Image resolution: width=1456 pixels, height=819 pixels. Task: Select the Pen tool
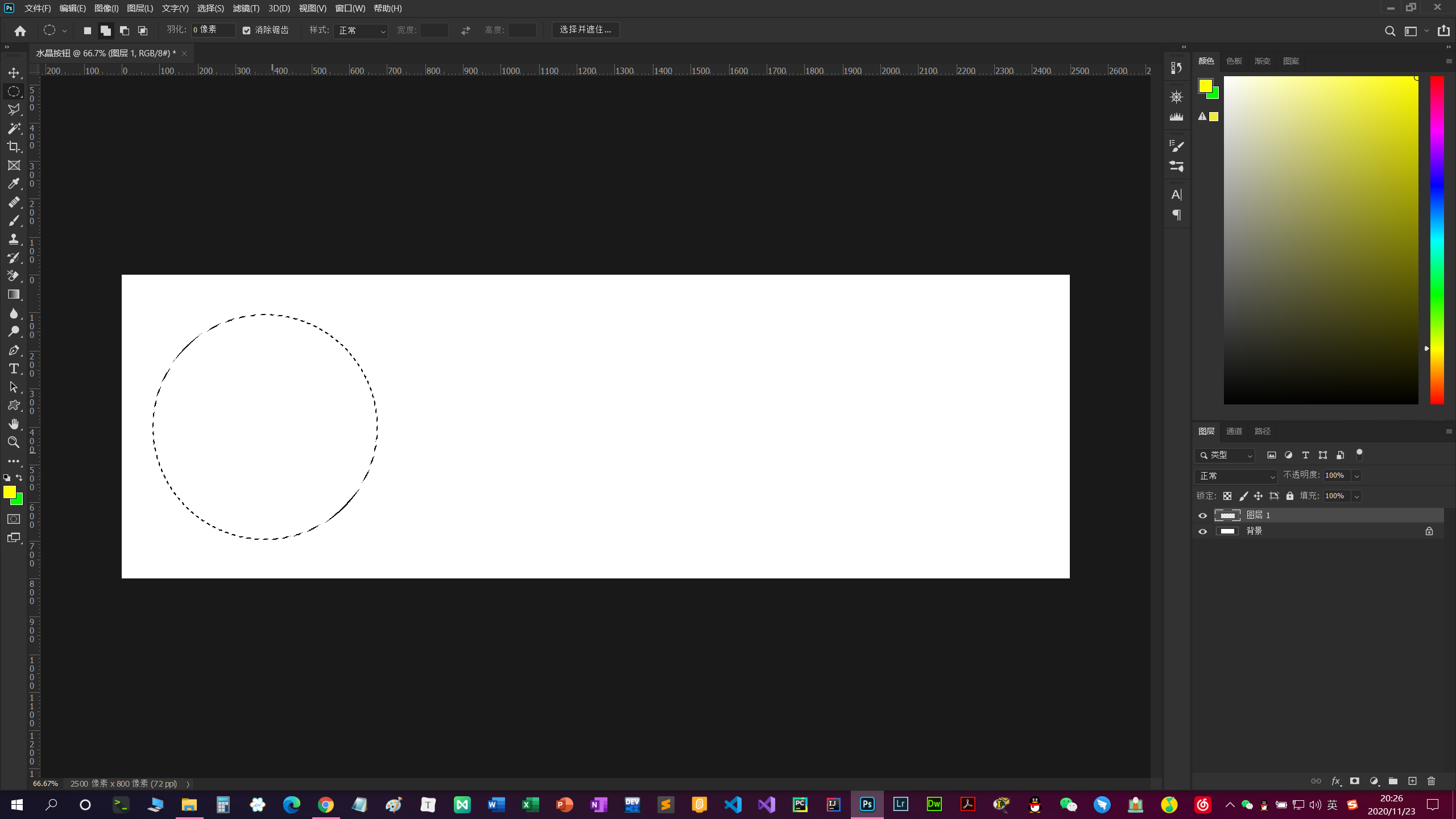[14, 350]
